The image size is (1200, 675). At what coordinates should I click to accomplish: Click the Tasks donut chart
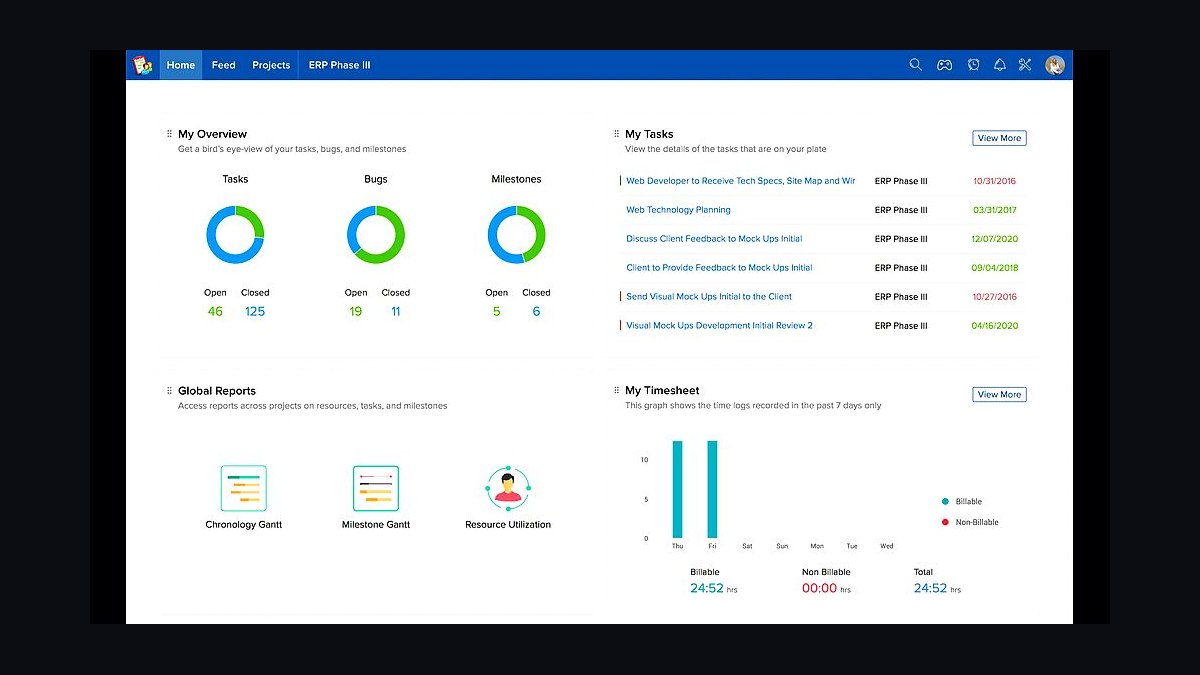[235, 235]
